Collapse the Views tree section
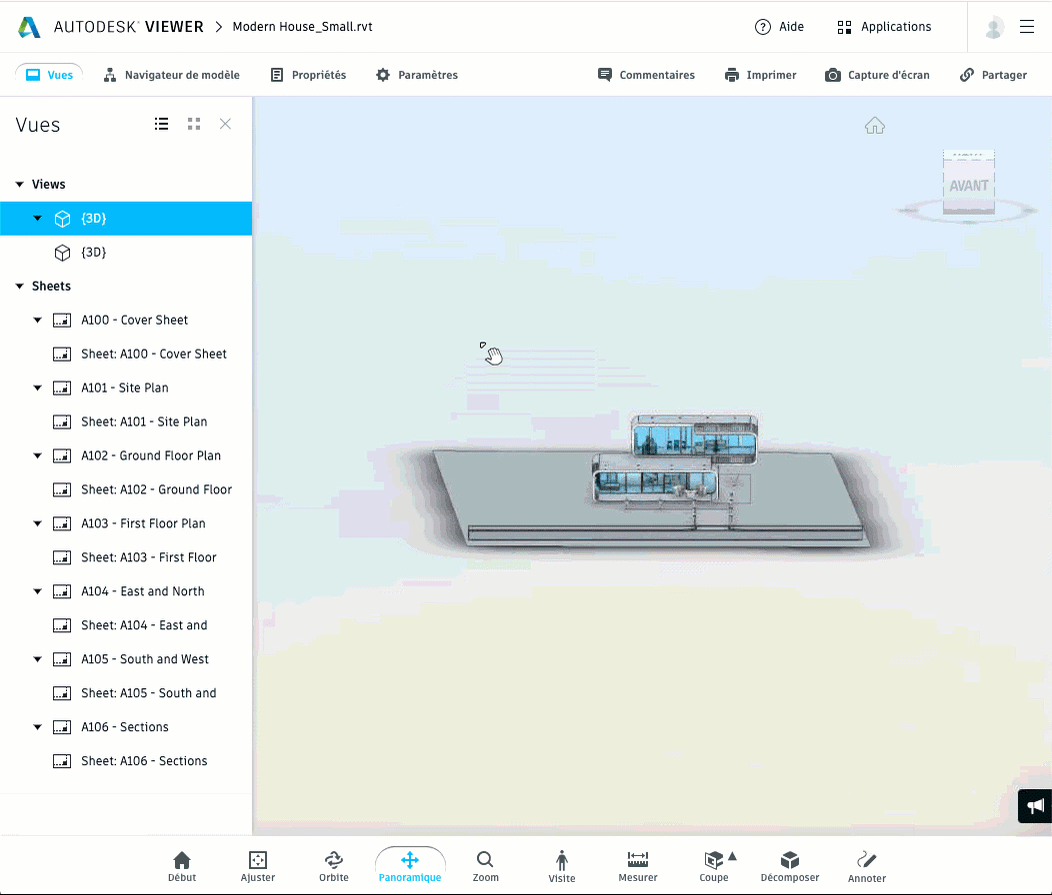This screenshot has height=895, width=1052. pyautogui.click(x=19, y=185)
